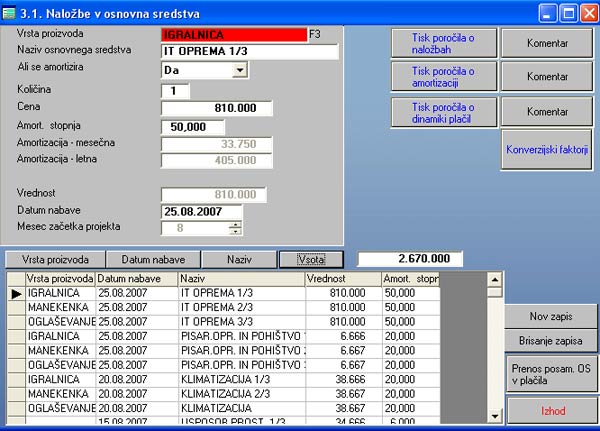Click the 'Tisk poročila o naložbah' button
This screenshot has width=600, height=431.
coord(442,44)
